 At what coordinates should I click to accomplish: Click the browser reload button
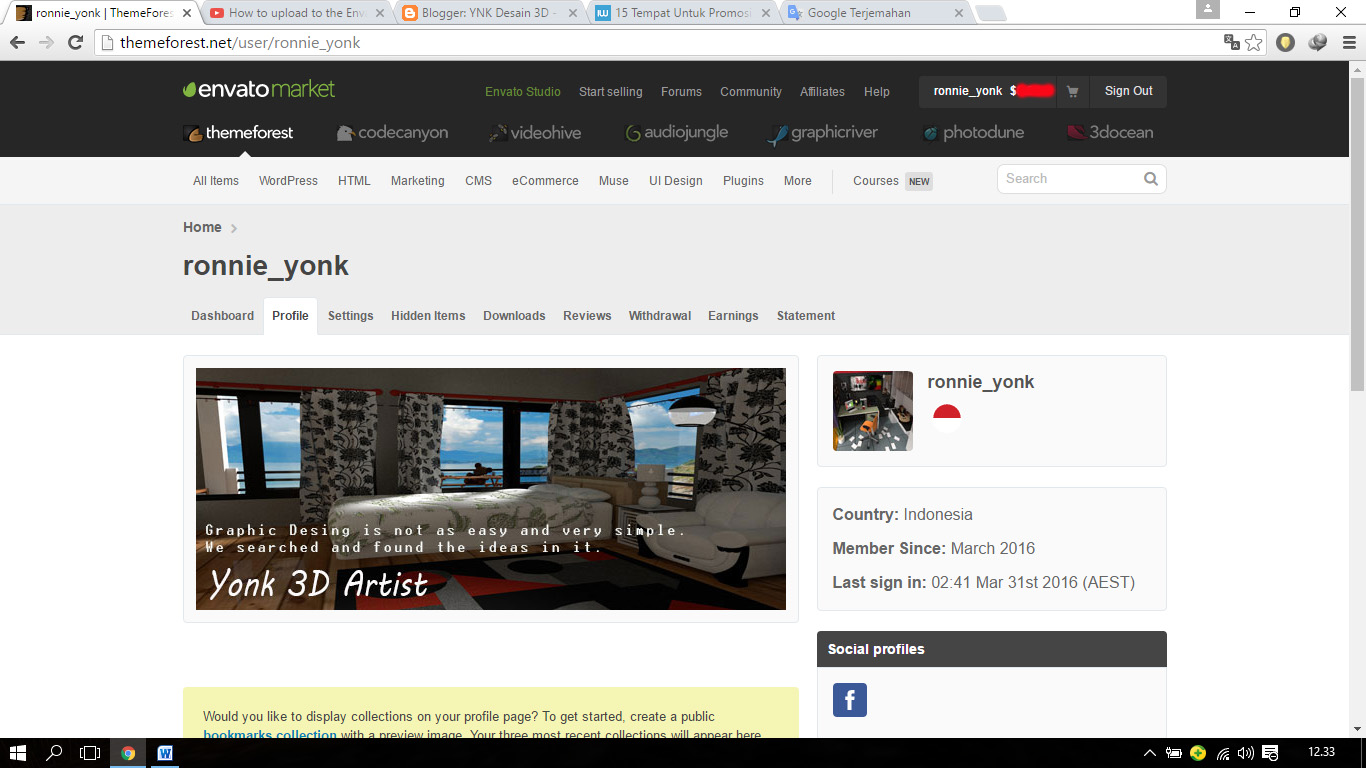click(75, 43)
